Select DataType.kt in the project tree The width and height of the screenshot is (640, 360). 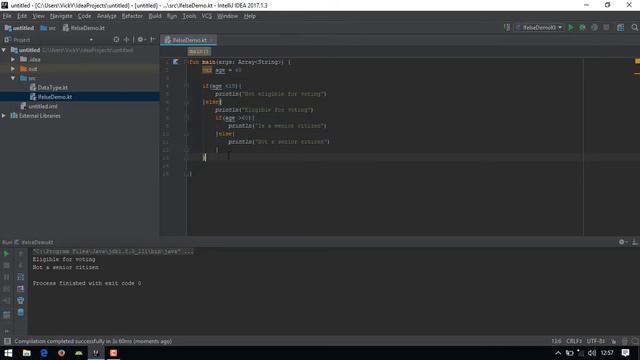(x=52, y=87)
